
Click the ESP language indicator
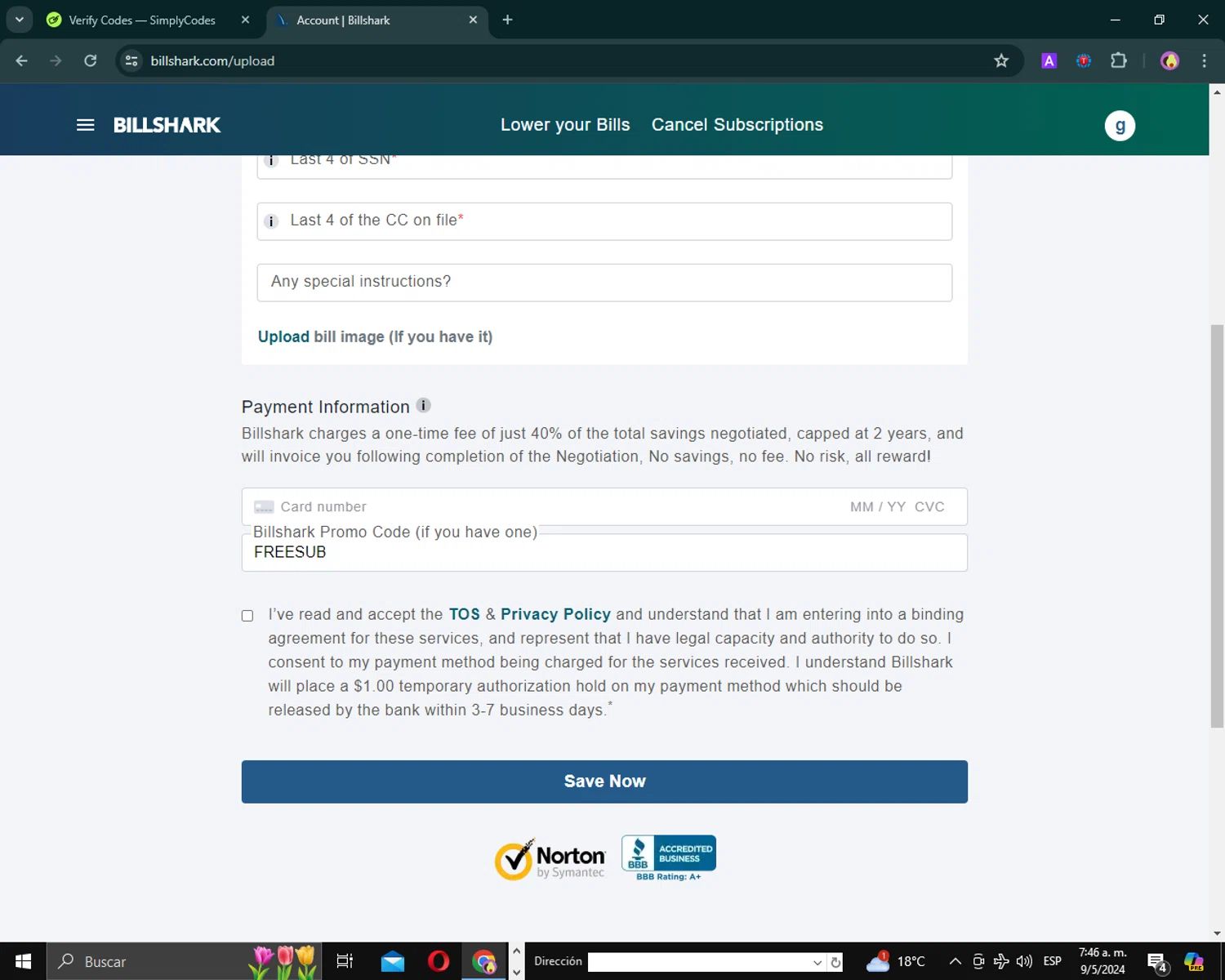coord(1052,961)
